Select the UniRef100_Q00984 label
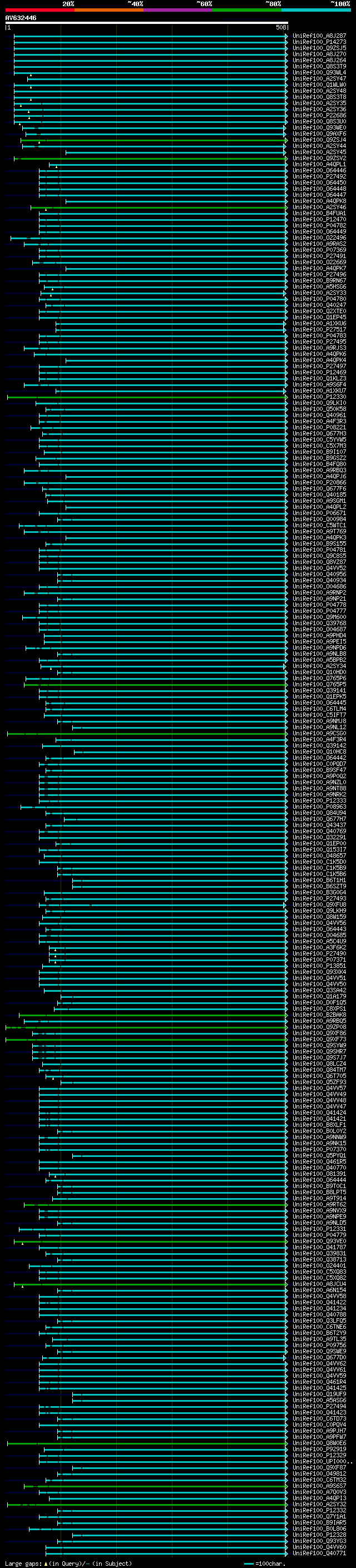The height and width of the screenshot is (1568, 356). tap(319, 519)
